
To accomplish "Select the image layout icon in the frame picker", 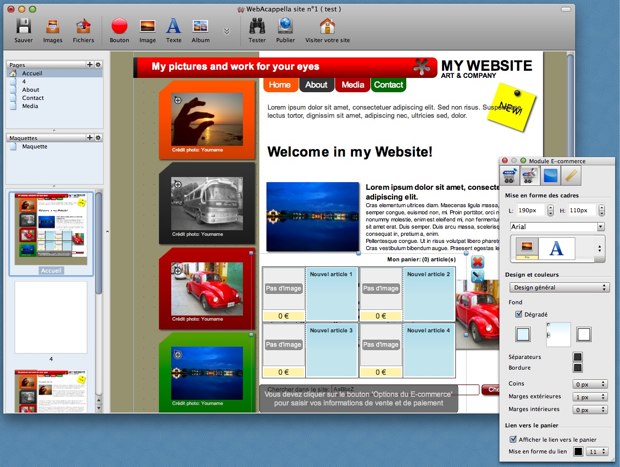I will pos(527,248).
